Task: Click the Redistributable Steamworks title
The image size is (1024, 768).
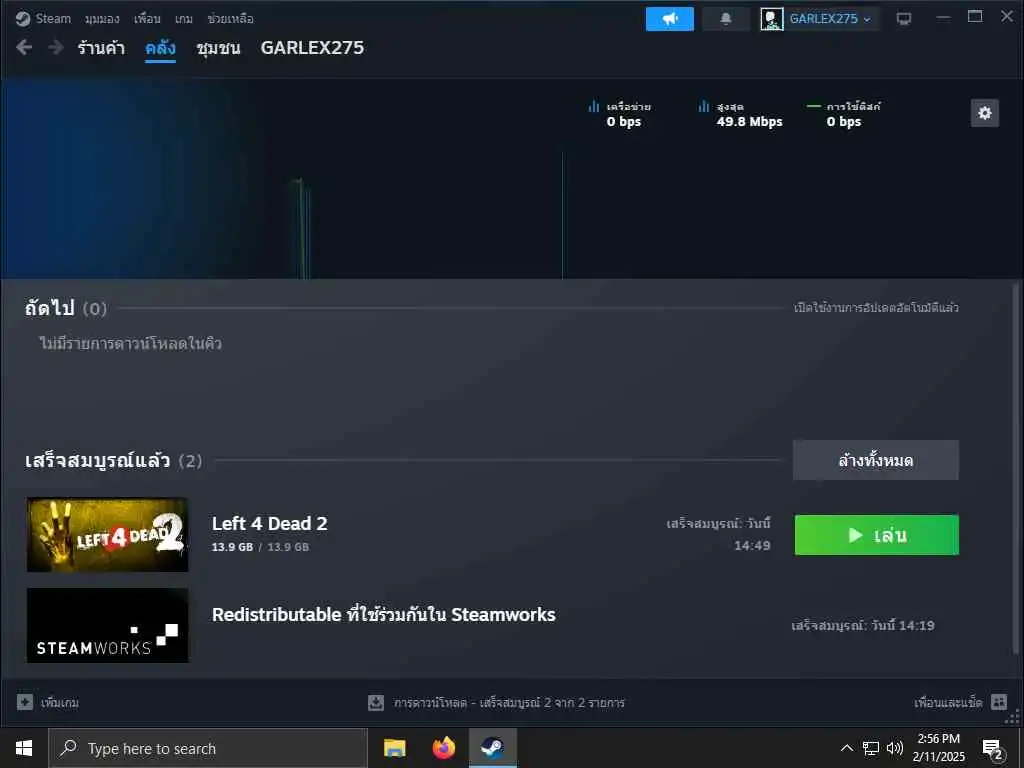Action: pyautogui.click(x=384, y=615)
